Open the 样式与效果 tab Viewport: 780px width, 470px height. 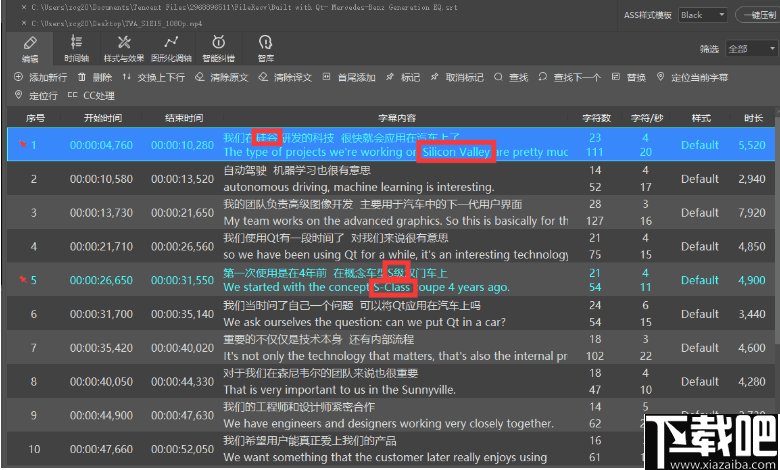point(123,49)
